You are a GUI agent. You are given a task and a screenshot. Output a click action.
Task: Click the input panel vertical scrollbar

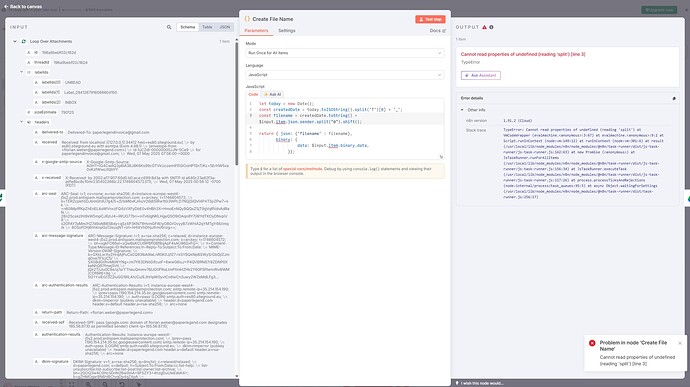(237, 103)
